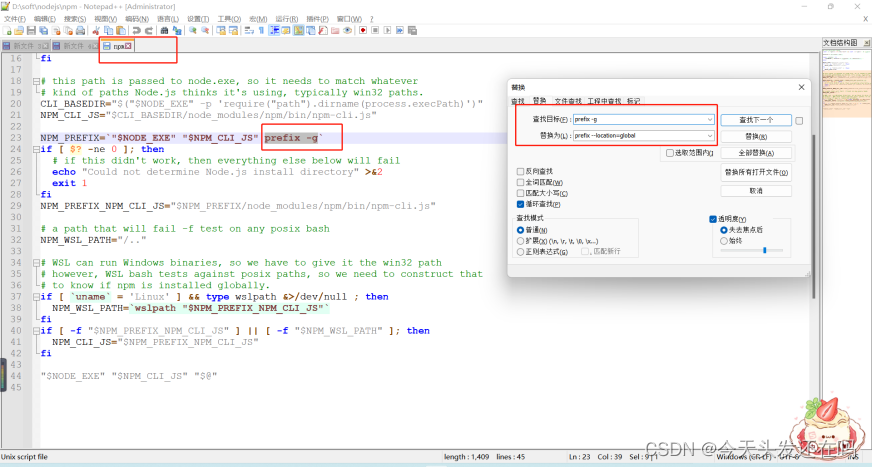Enable the 反向查找 checkbox
872x468 pixels.
tap(521, 171)
